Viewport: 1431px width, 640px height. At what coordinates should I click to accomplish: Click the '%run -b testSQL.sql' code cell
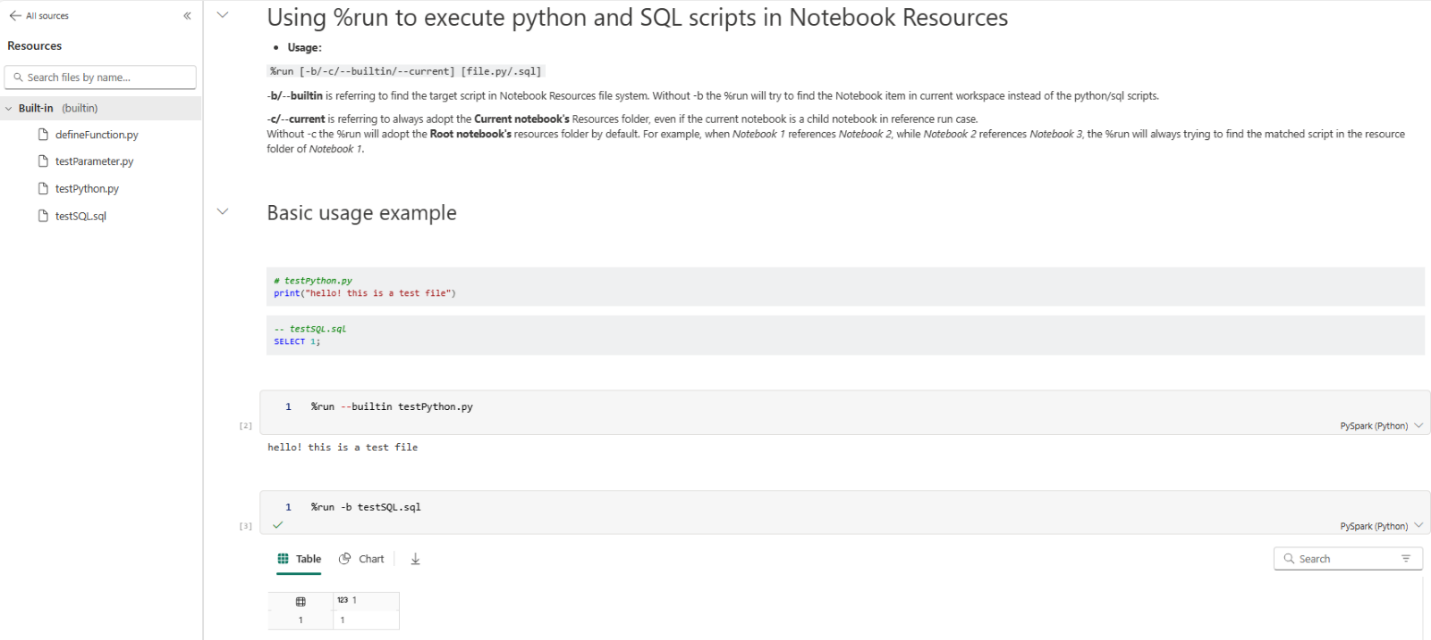click(845, 511)
